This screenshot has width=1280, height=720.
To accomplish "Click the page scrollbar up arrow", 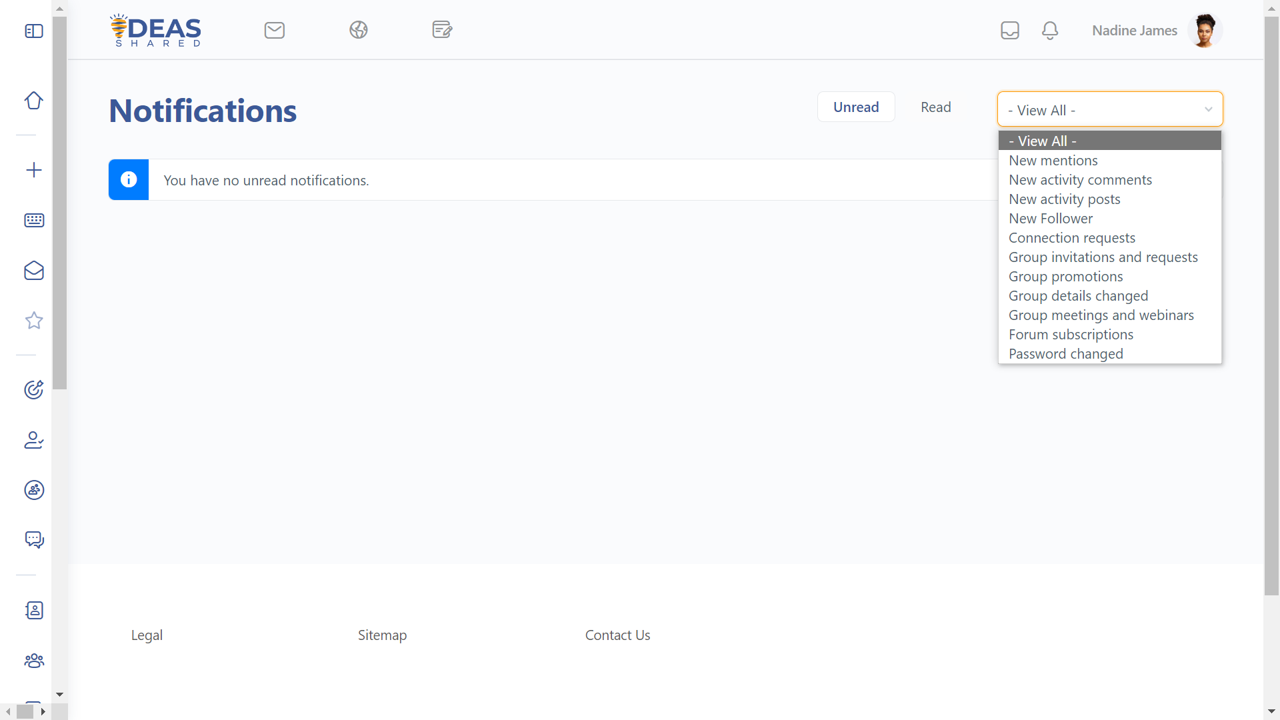I will tap(1272, 8).
